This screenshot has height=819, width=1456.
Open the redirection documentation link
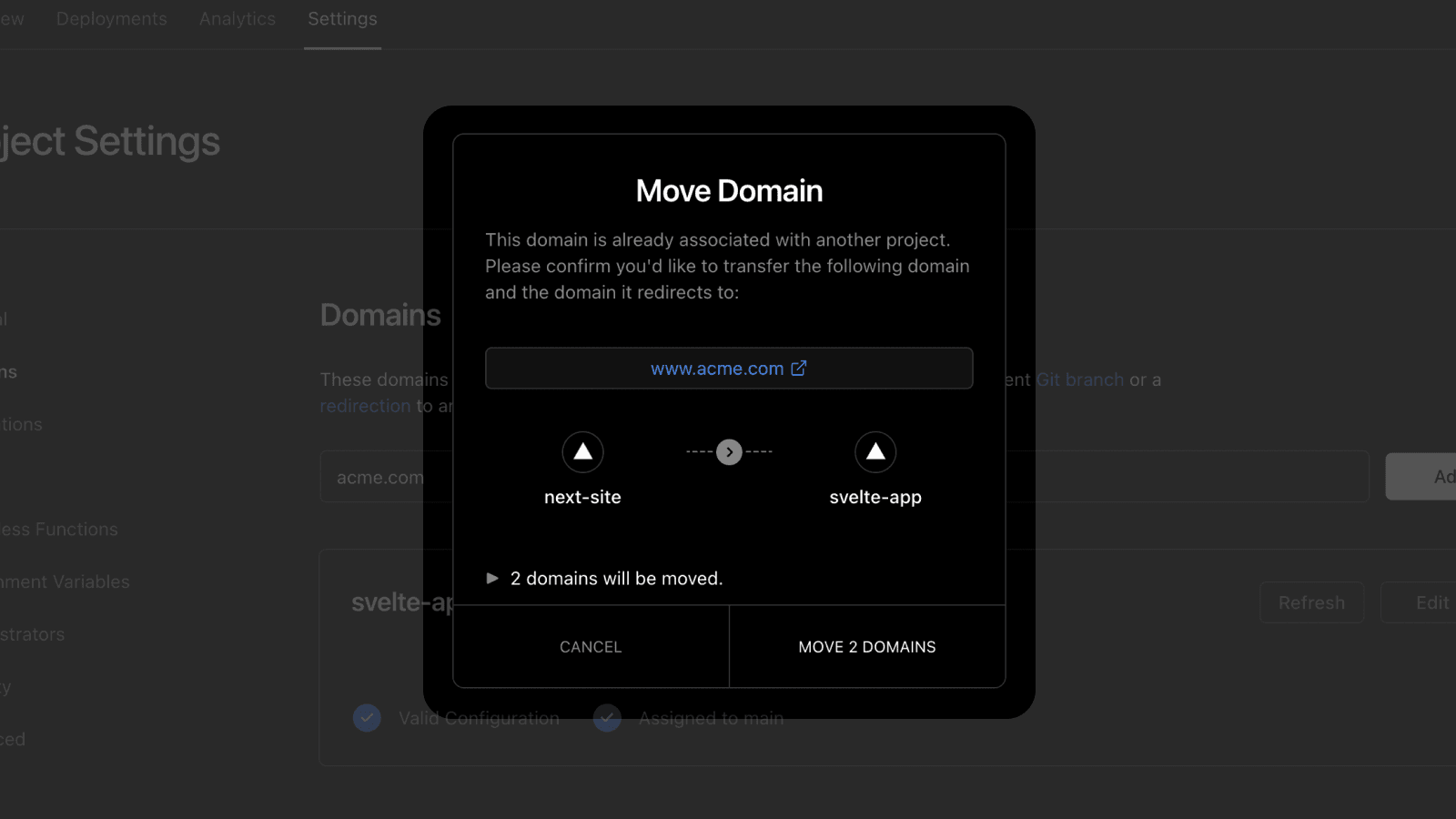click(365, 406)
